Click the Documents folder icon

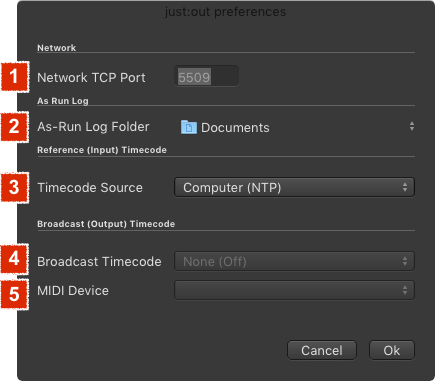pyautogui.click(x=189, y=127)
